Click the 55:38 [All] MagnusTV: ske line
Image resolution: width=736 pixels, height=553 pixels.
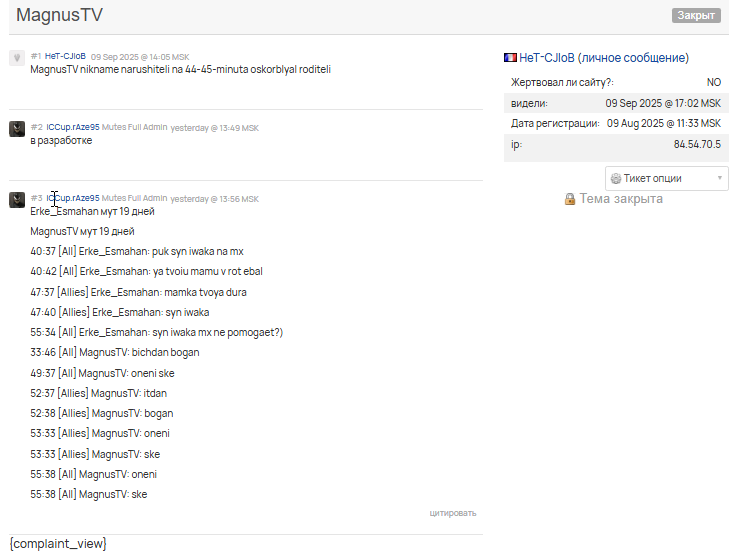coord(89,494)
